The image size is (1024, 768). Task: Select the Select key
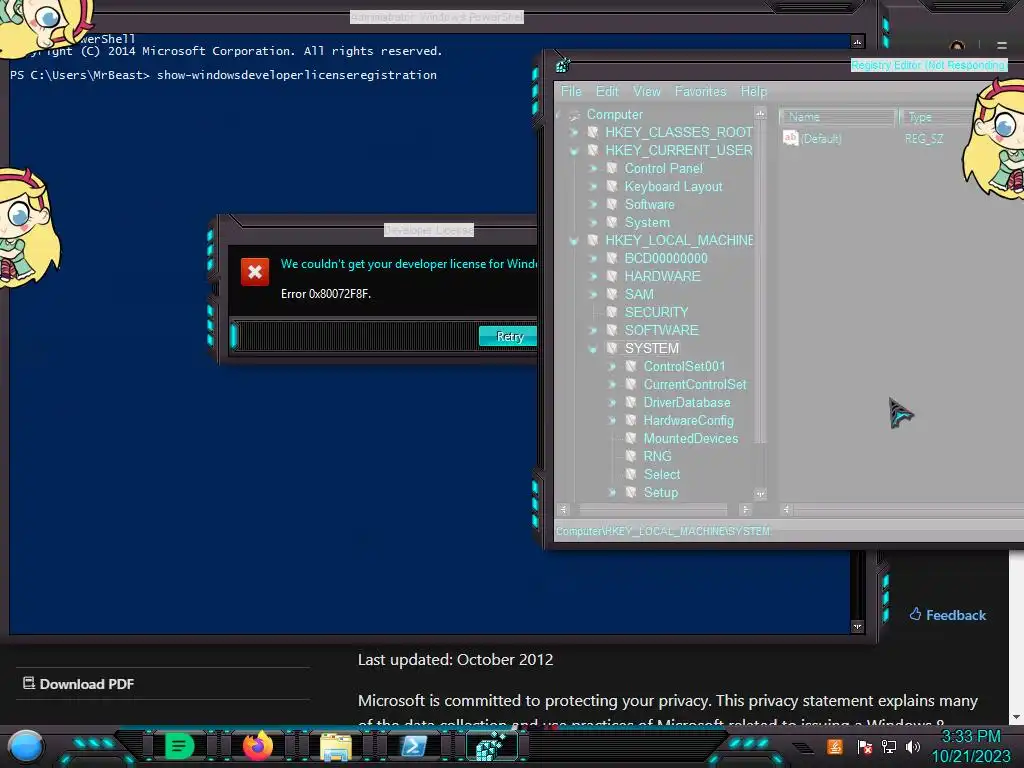click(x=662, y=475)
